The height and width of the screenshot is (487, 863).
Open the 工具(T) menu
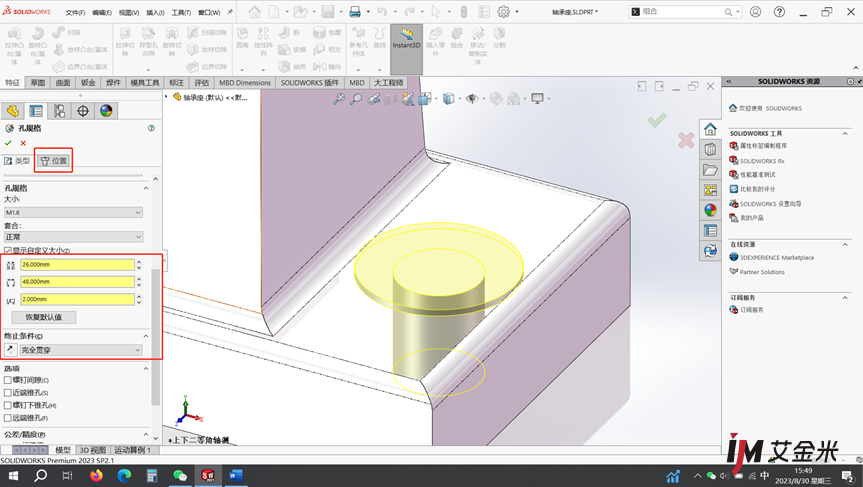(181, 12)
